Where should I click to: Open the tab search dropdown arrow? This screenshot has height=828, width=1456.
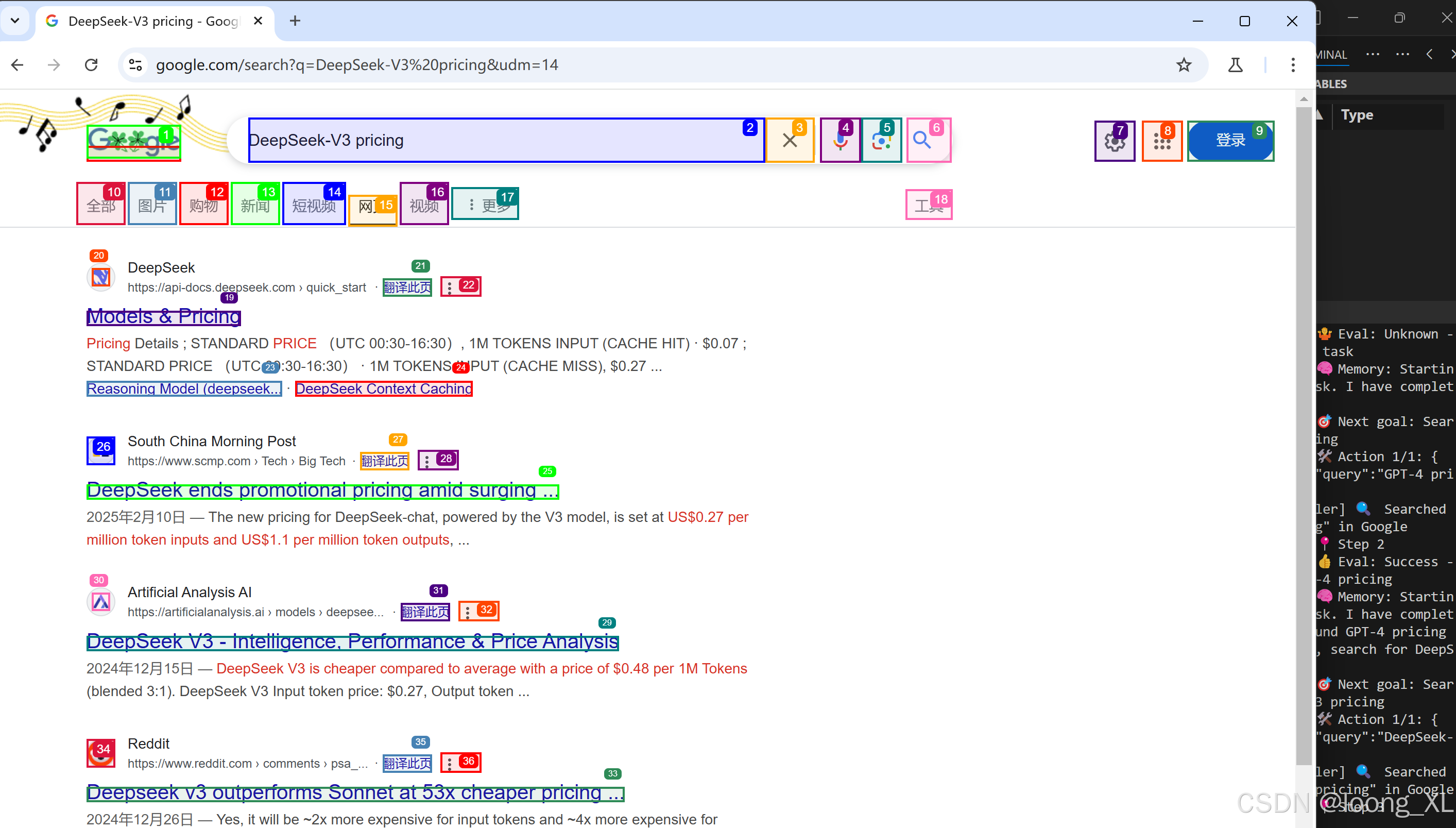[15, 21]
